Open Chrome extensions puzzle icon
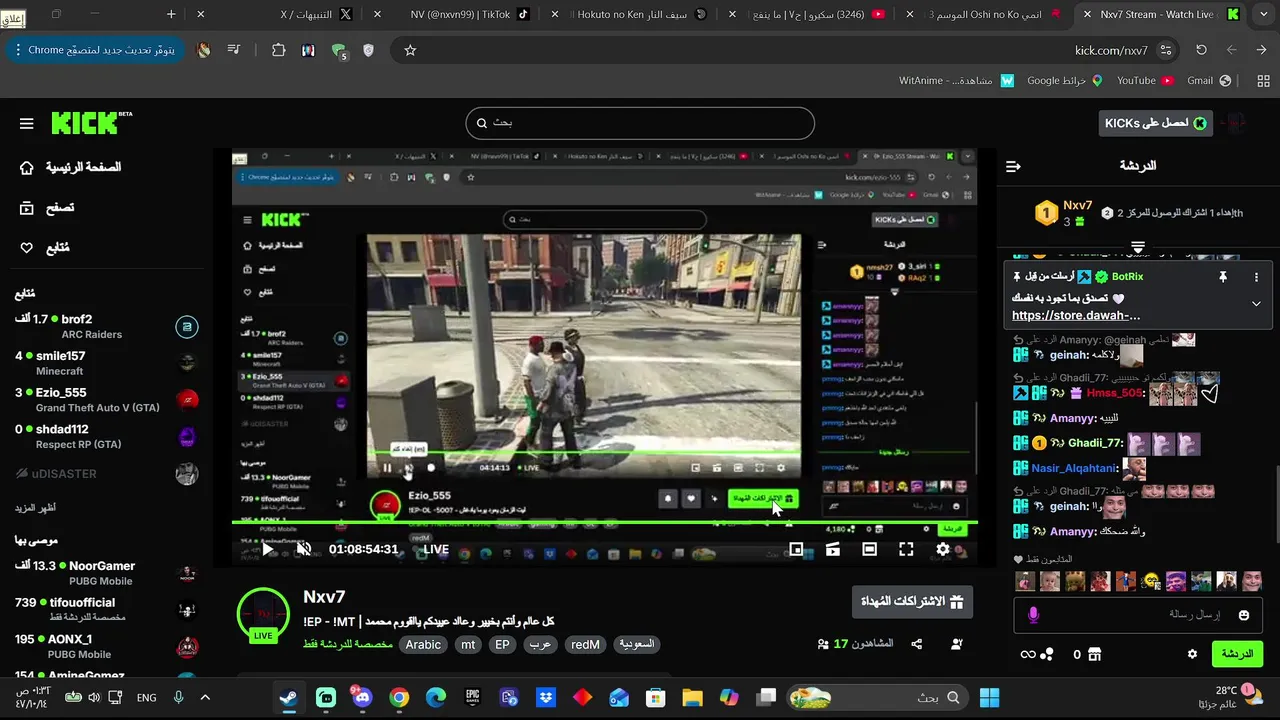 pos(279,50)
